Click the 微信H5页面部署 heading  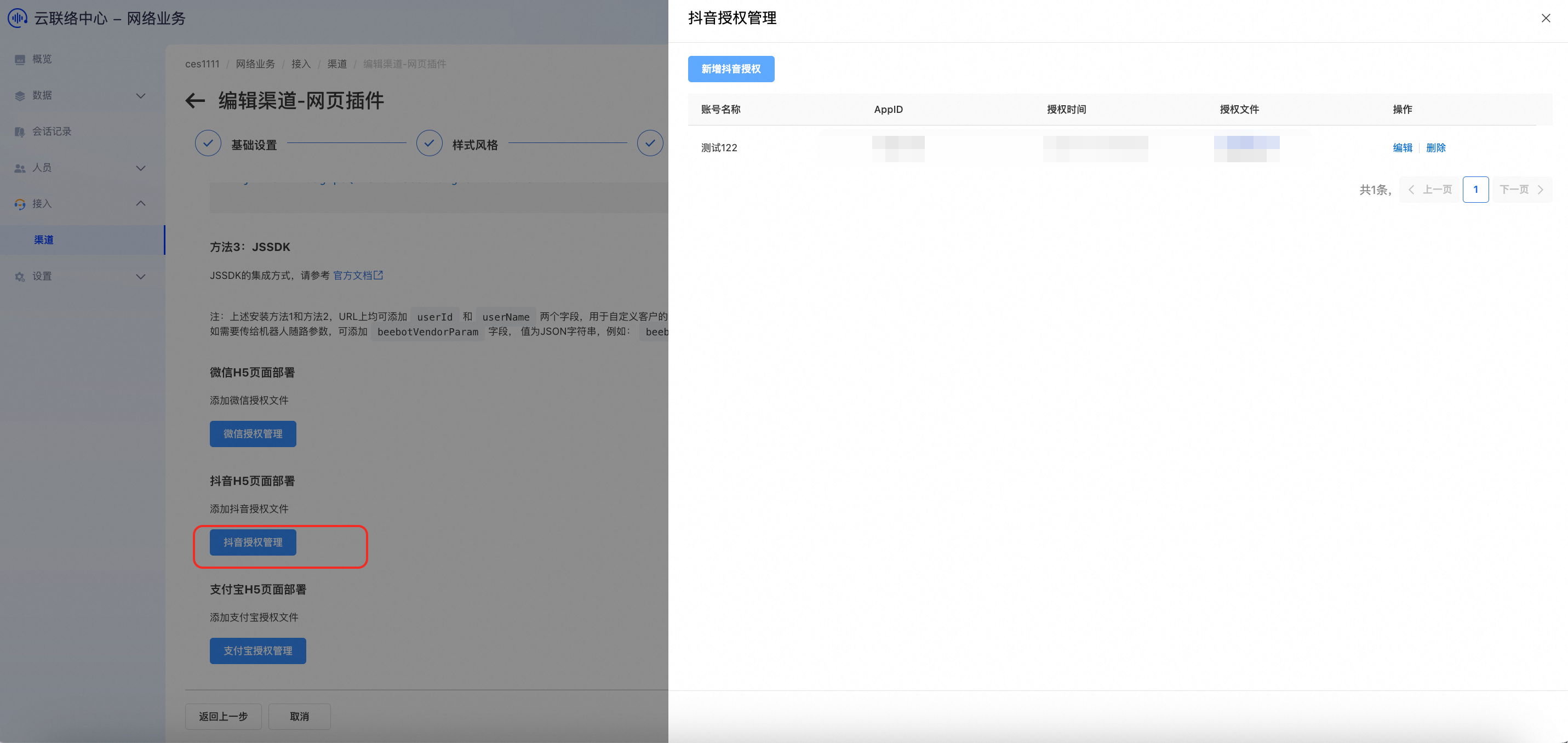[252, 373]
